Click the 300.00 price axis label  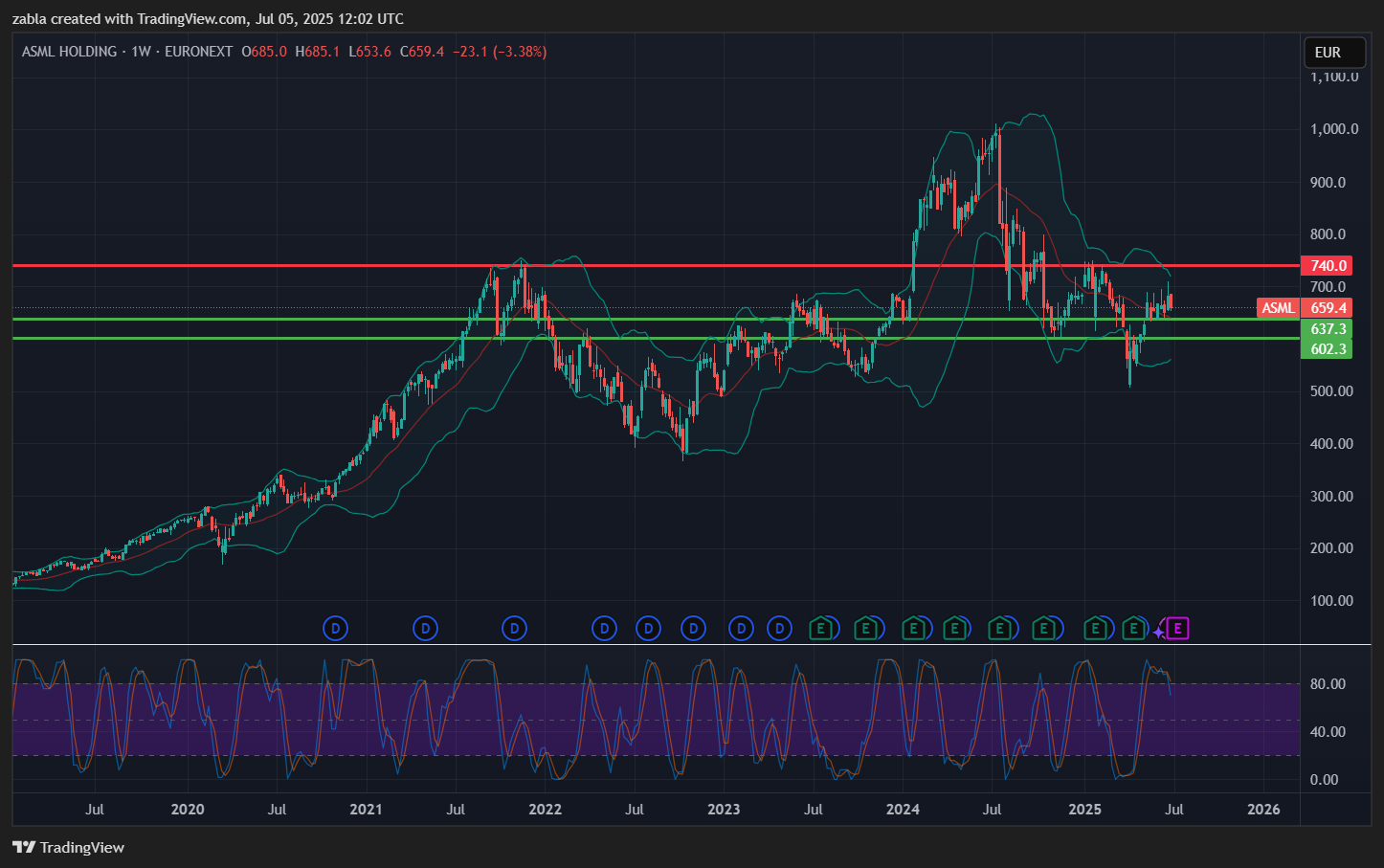pos(1332,497)
